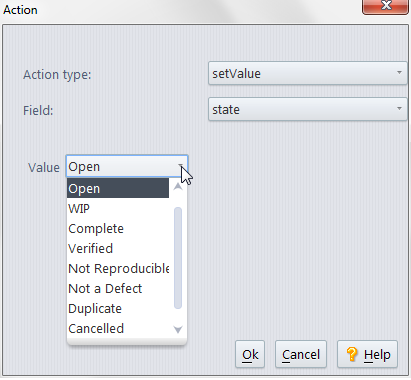Collapse the Value combo box arrow
The image size is (411, 380).
(x=180, y=166)
